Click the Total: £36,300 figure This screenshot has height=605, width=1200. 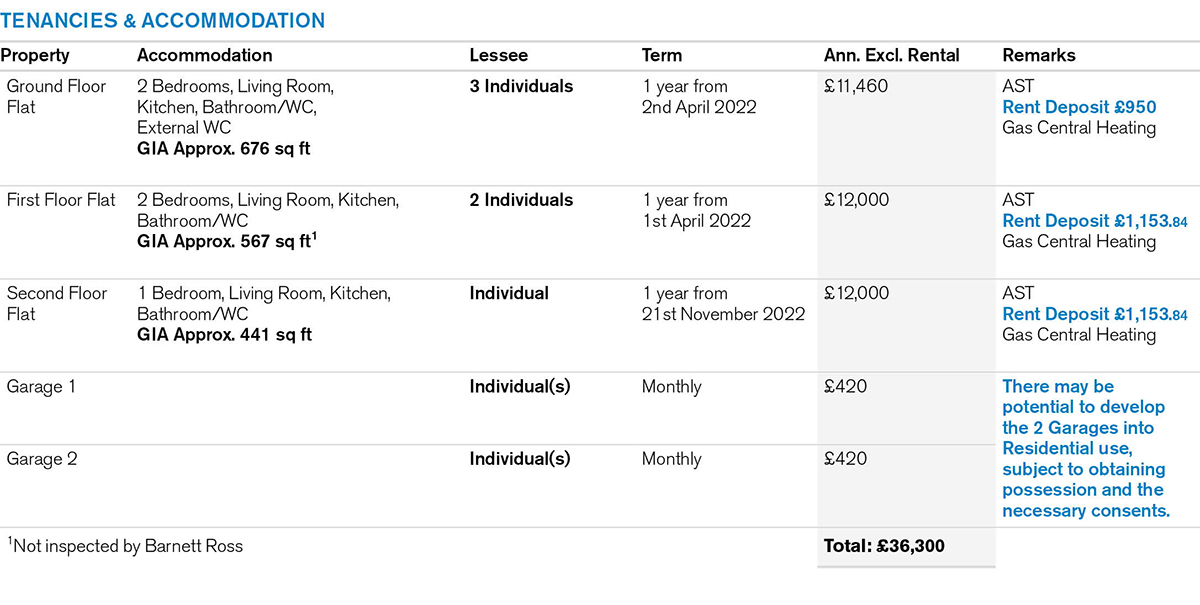pyautogui.click(x=883, y=546)
